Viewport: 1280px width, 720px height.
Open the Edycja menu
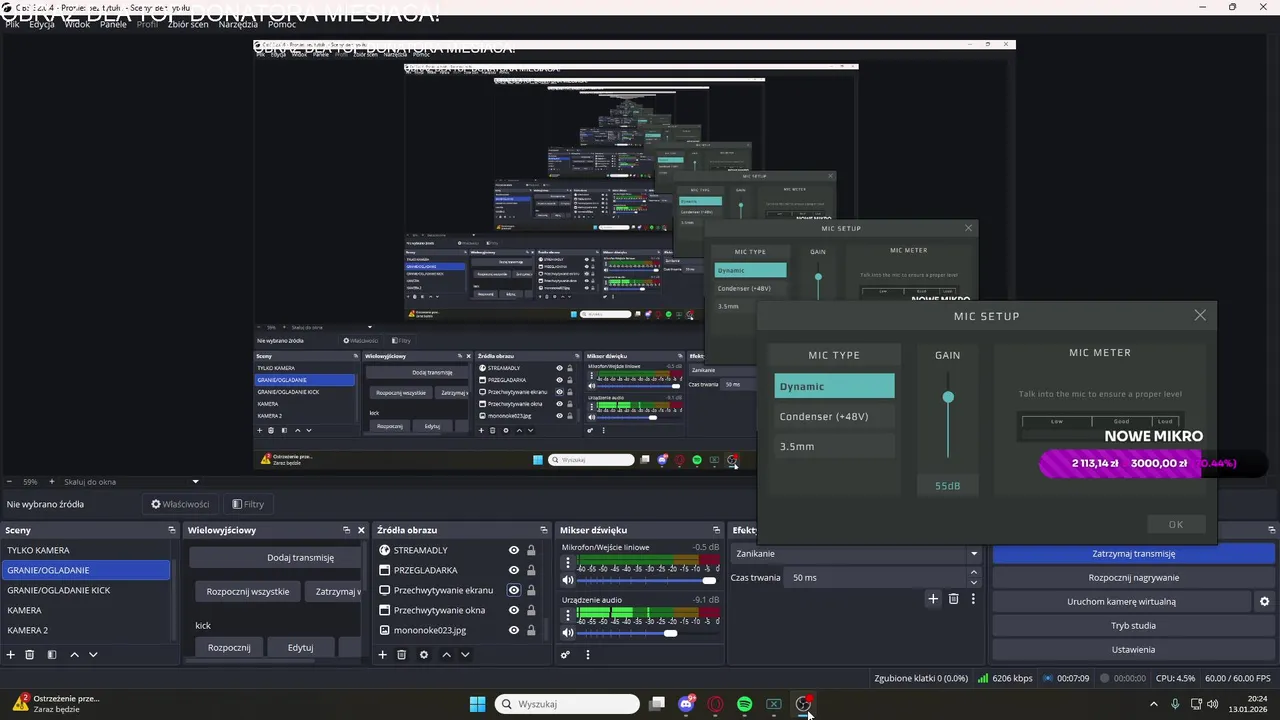(42, 24)
